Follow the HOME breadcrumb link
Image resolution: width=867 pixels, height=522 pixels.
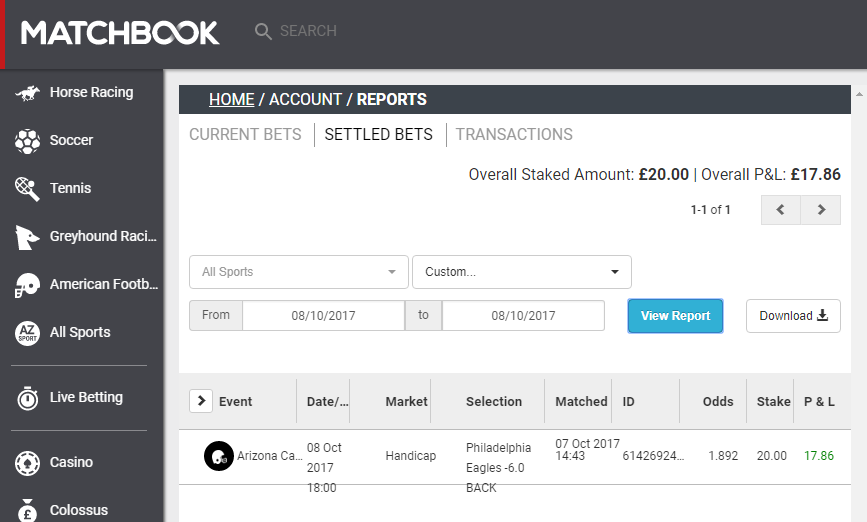click(232, 100)
